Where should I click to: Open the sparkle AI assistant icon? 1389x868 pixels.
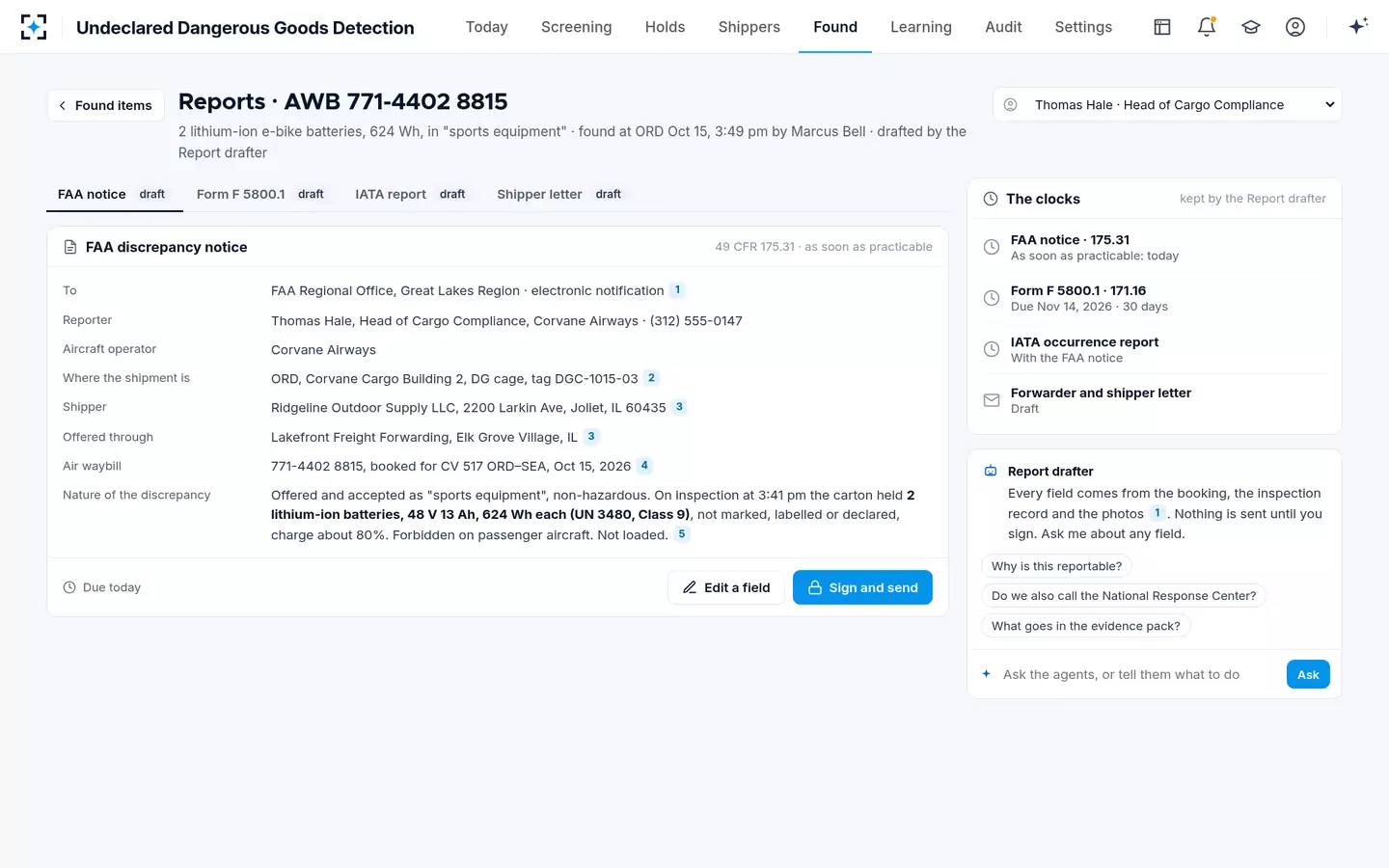tap(1358, 27)
